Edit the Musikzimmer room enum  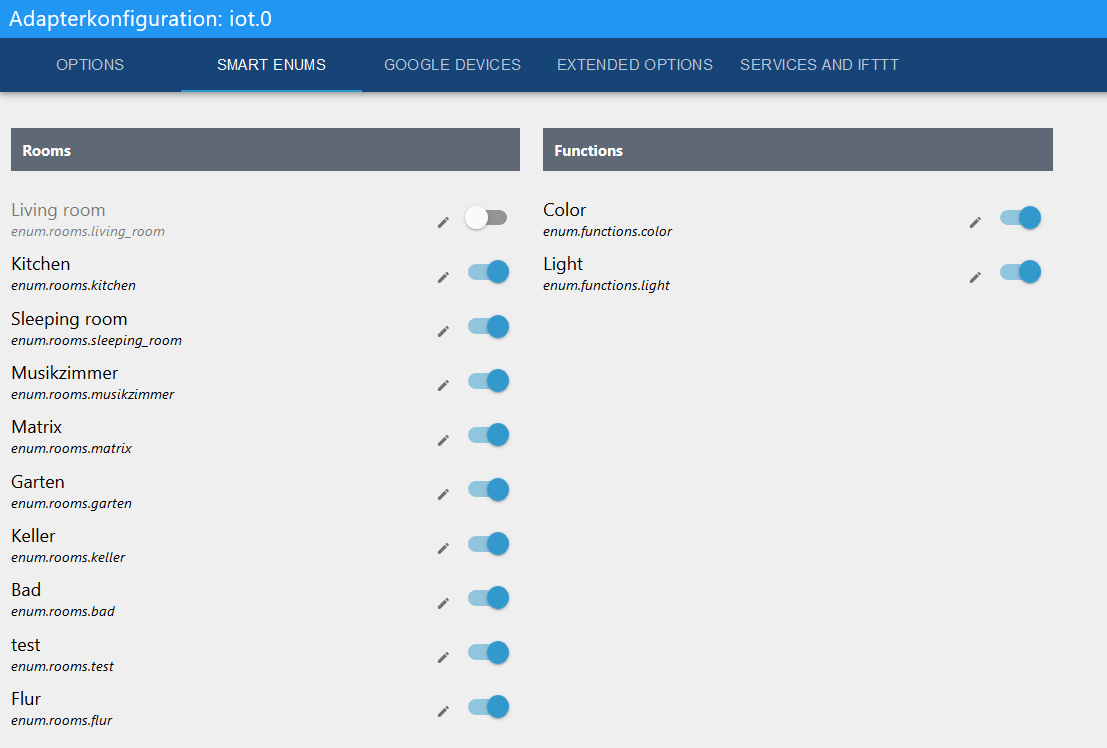(x=443, y=385)
